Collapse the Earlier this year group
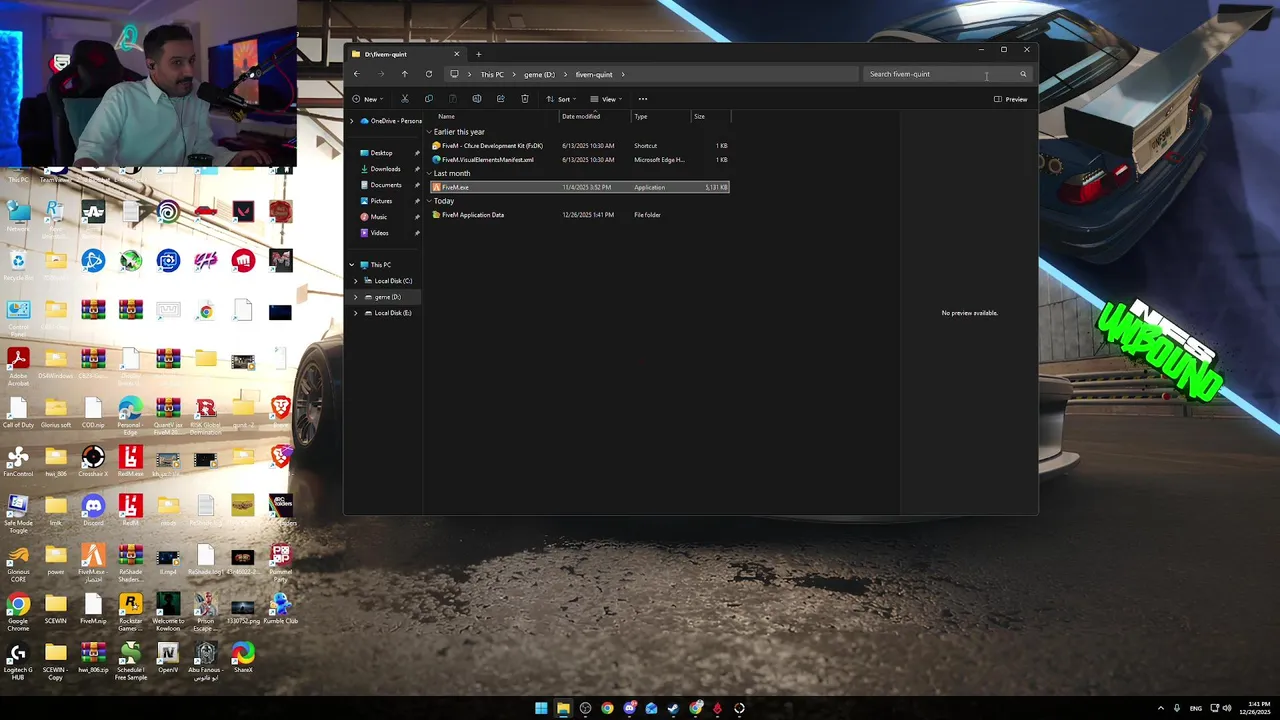1280x720 pixels. point(429,132)
